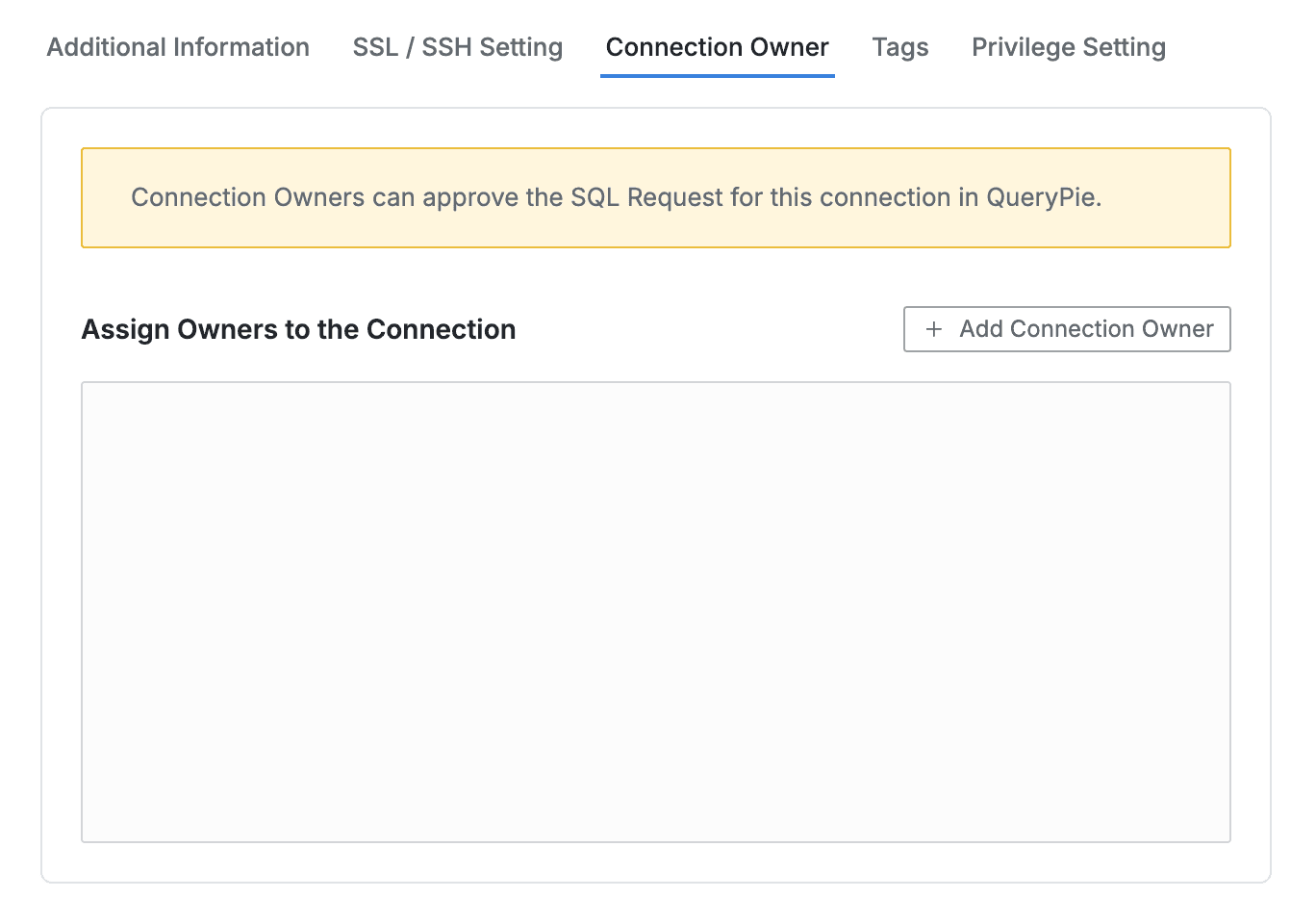Click the yellow SQL Request notice banner
The image size is (1316, 924).
(x=655, y=197)
